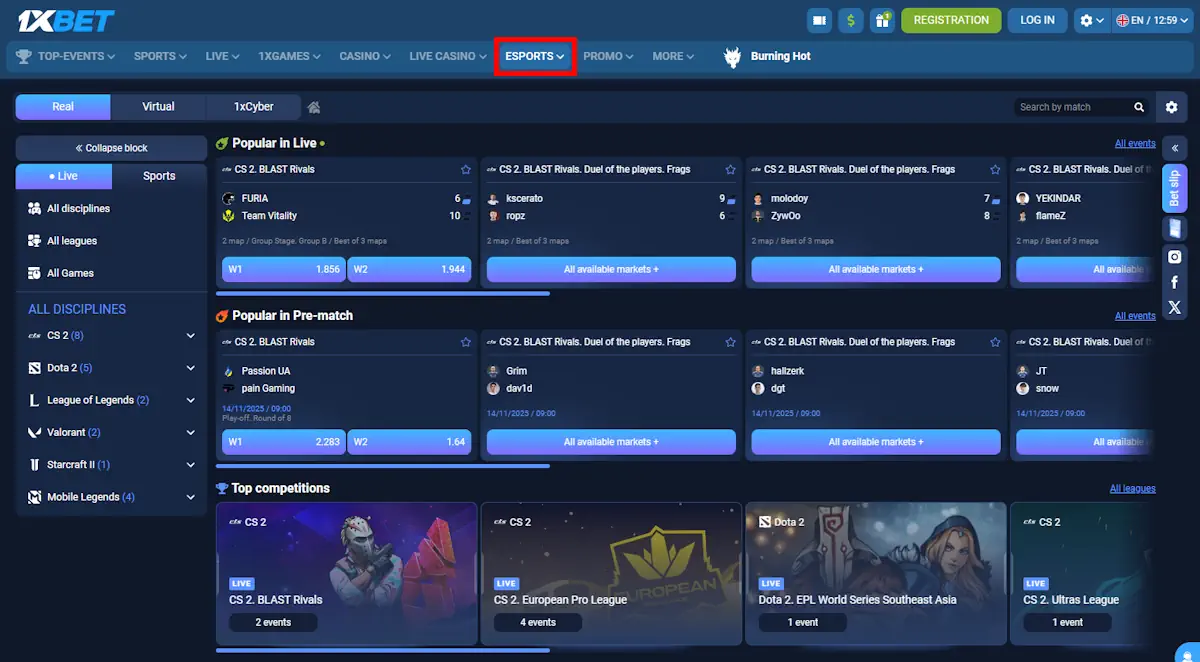
Task: Open All events for Popular in Live
Action: [1135, 143]
